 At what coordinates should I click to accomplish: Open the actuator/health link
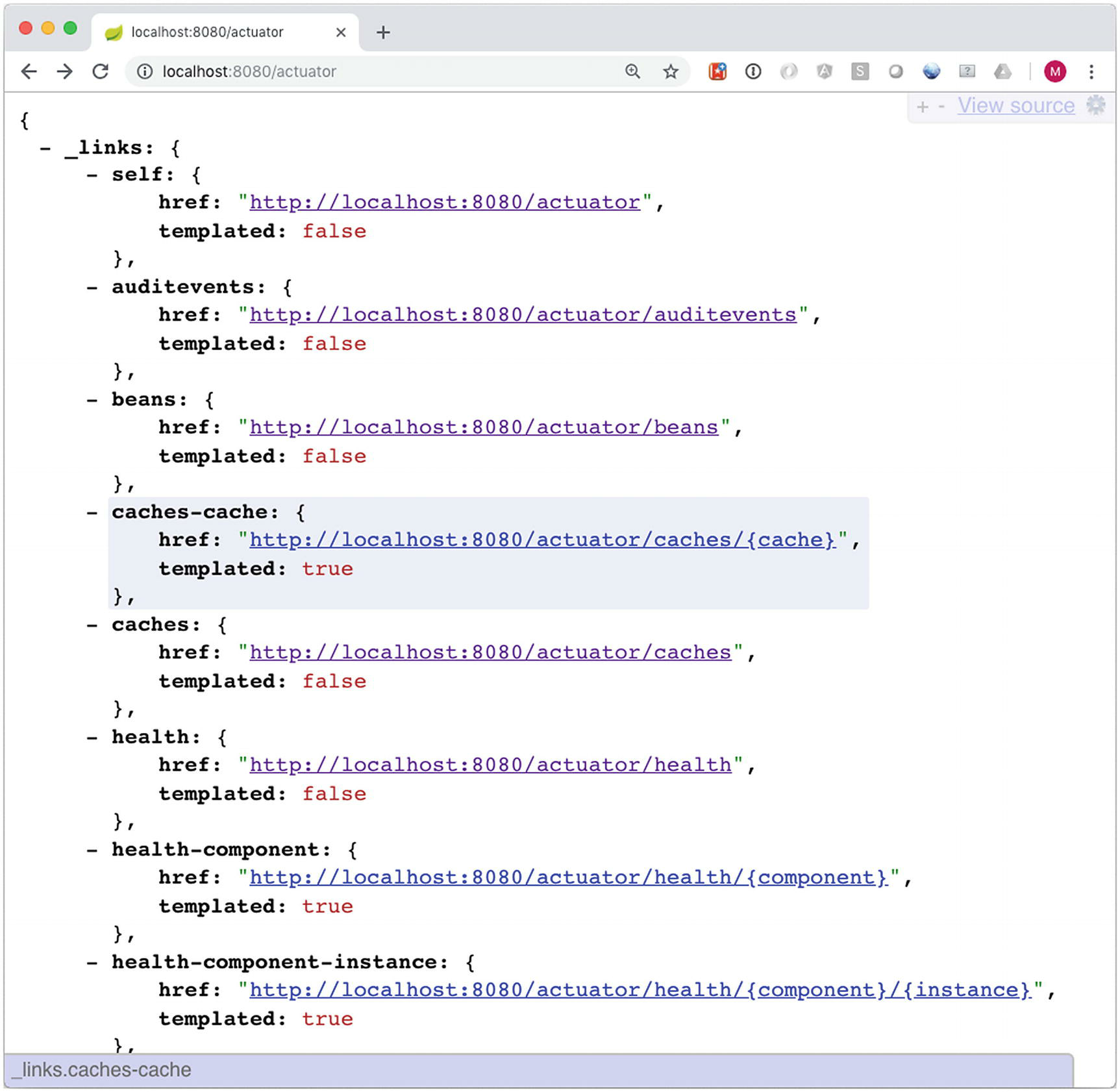click(490, 765)
